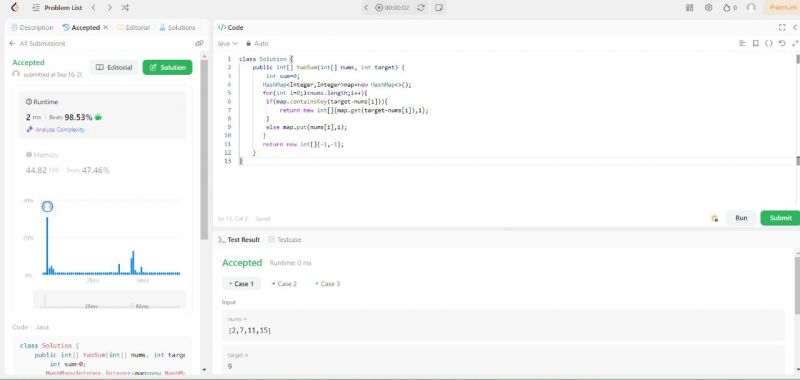Click the left panel vertical scrollbar
This screenshot has width=800, height=380.
[204, 149]
